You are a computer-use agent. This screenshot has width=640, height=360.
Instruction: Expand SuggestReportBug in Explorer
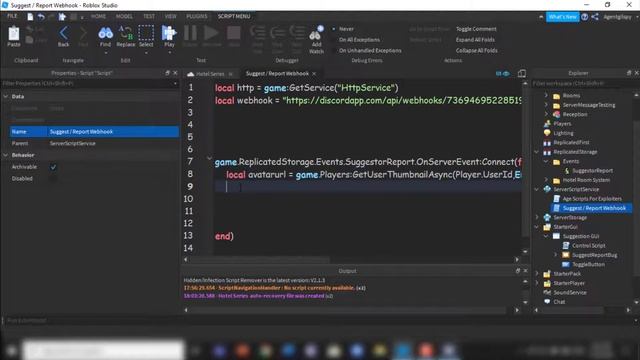click(x=556, y=255)
